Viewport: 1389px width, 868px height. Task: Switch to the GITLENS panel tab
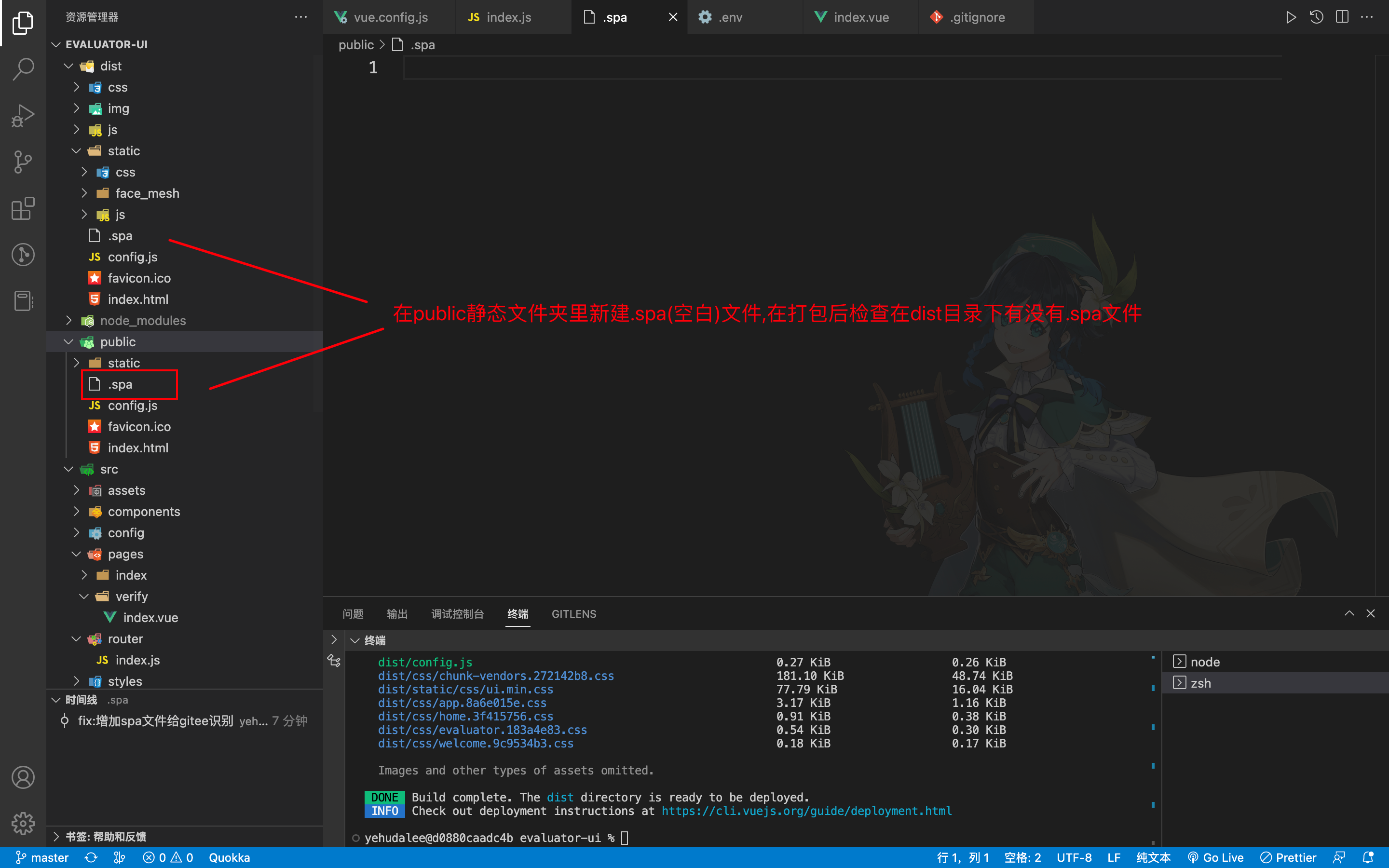click(573, 614)
